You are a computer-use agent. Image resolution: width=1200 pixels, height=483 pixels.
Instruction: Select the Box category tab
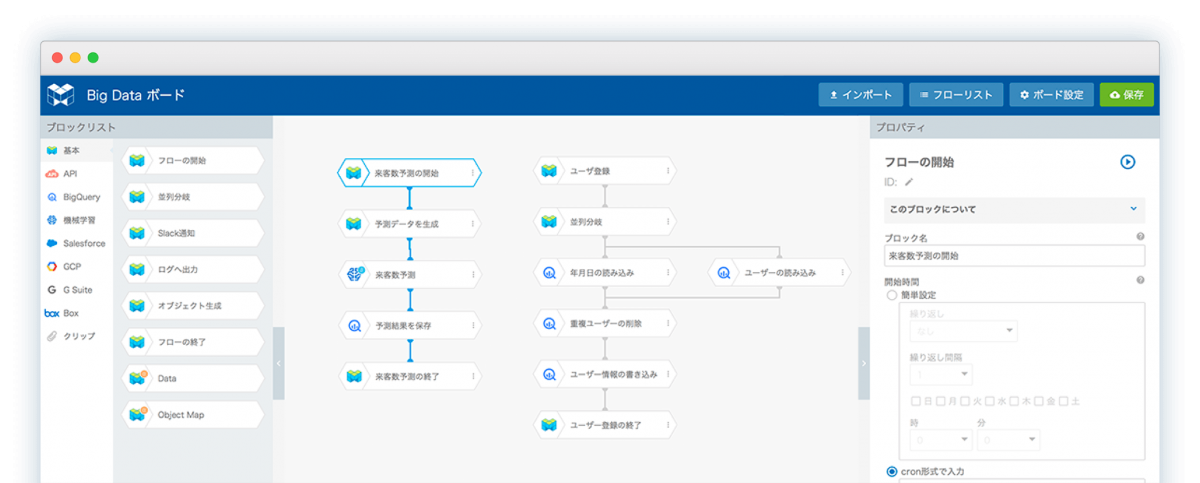click(x=77, y=313)
